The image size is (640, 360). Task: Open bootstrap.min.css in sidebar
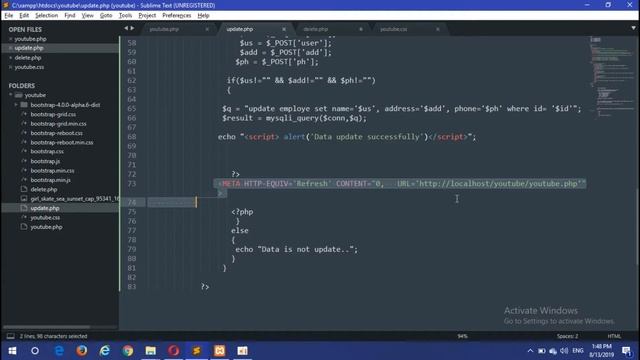tap(52, 171)
